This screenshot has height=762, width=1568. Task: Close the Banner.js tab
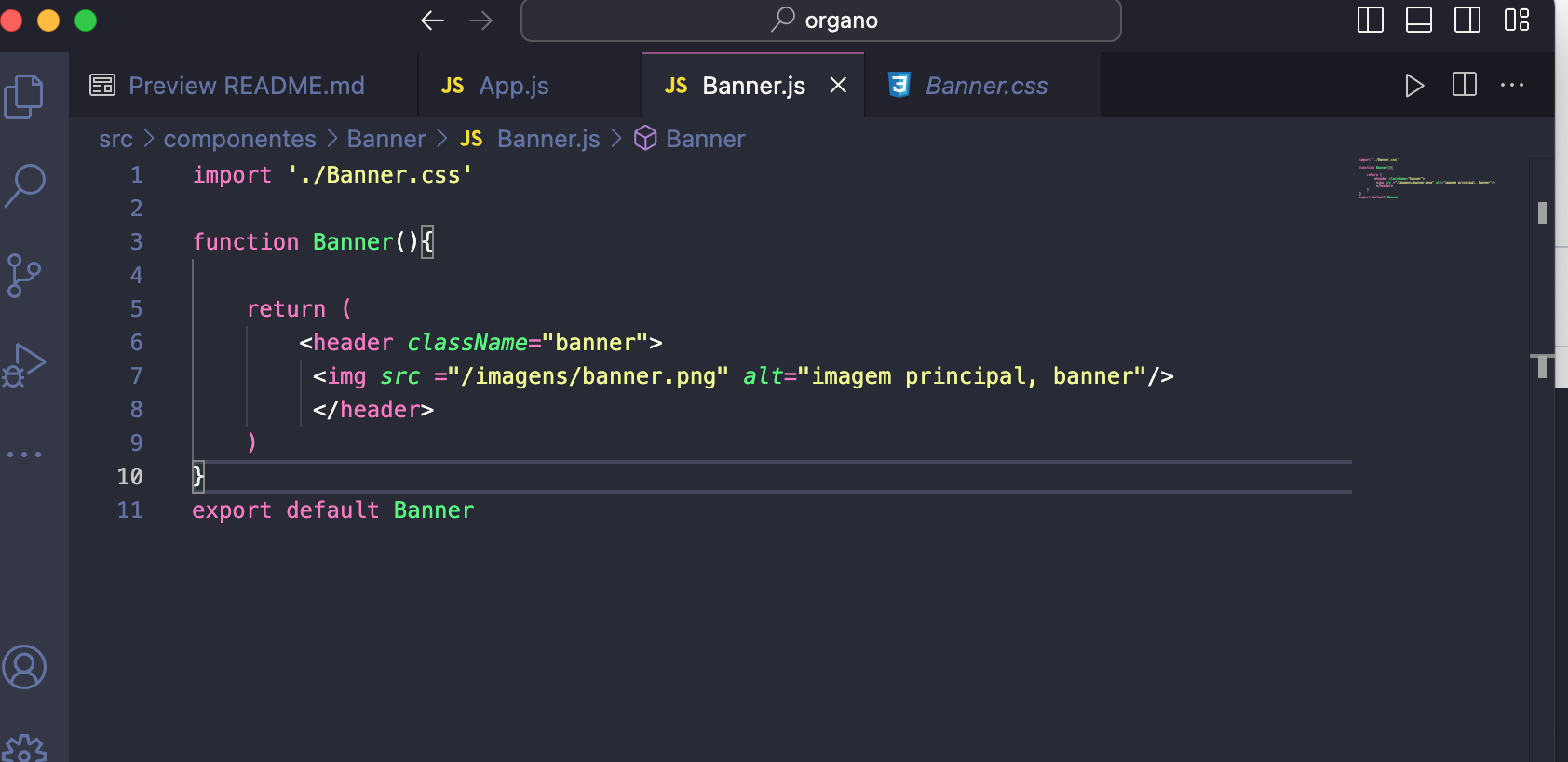click(x=838, y=86)
